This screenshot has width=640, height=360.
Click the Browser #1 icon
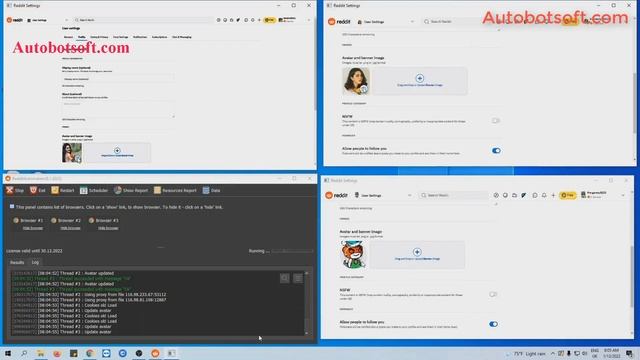(16, 220)
